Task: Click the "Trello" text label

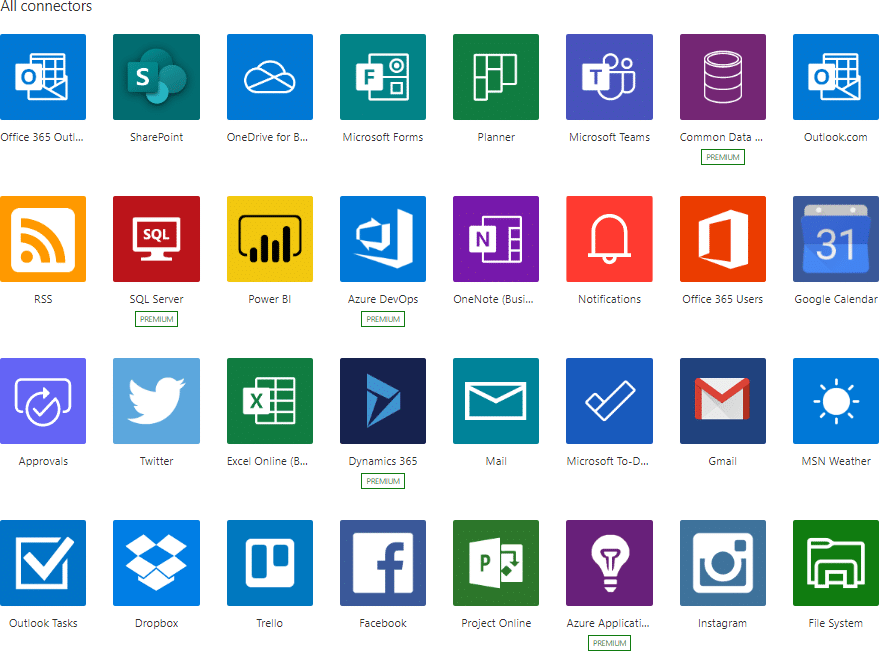Action: tap(270, 623)
